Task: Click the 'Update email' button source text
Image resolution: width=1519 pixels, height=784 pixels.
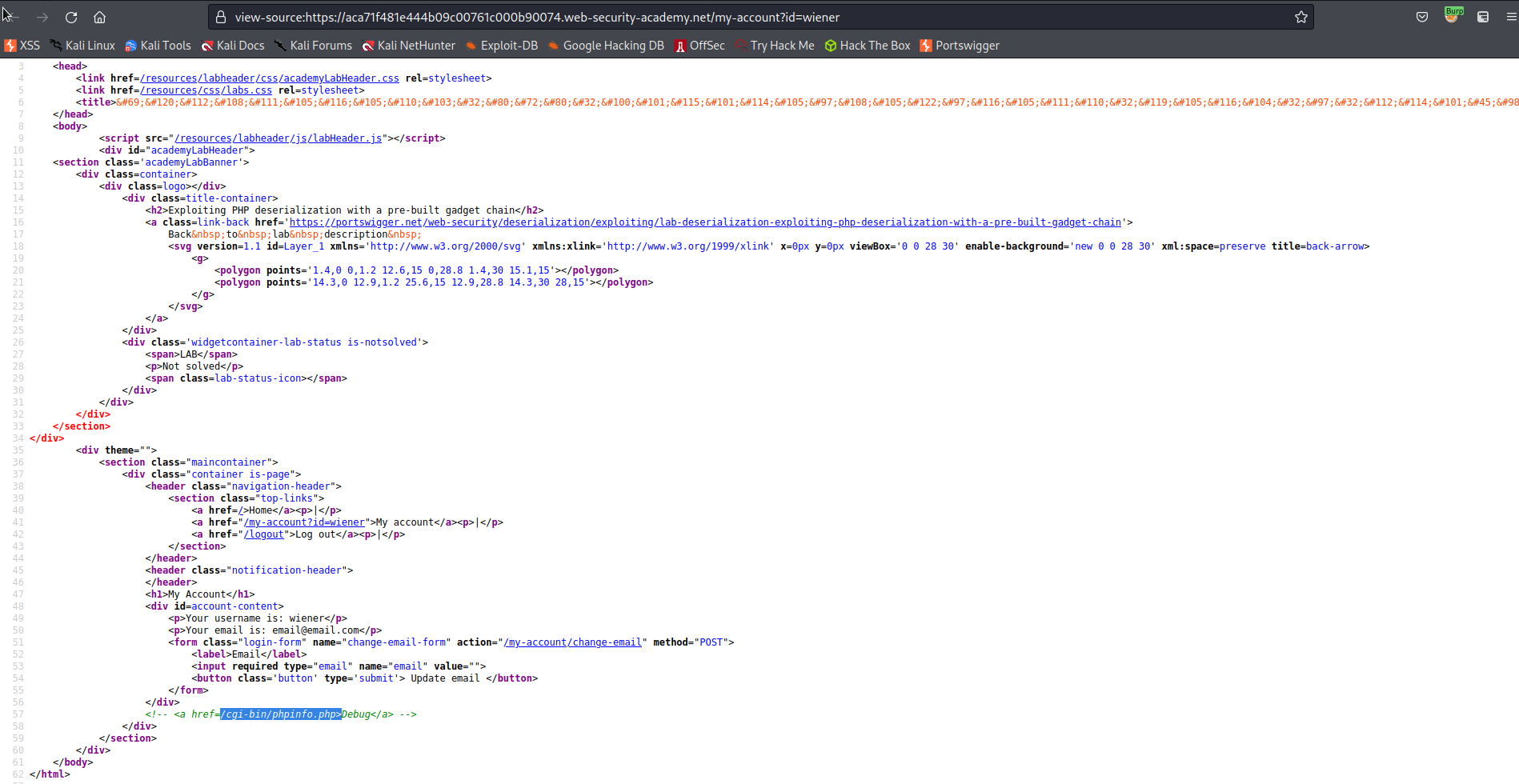Action: coord(445,678)
